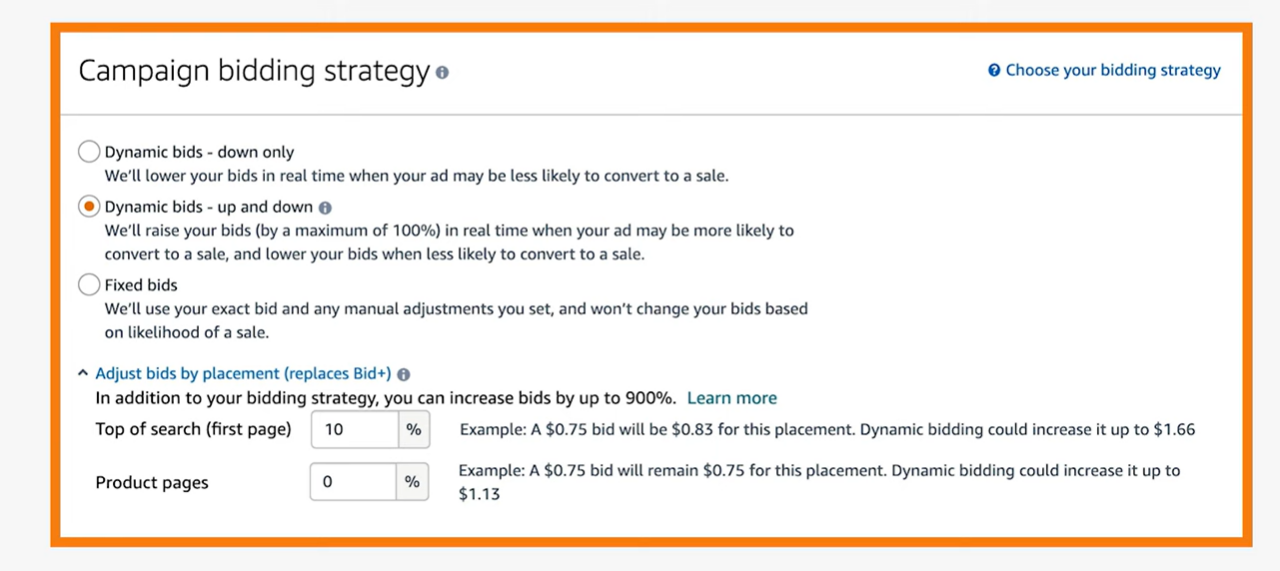Click the Product pages label text
1280x571 pixels.
coord(152,483)
